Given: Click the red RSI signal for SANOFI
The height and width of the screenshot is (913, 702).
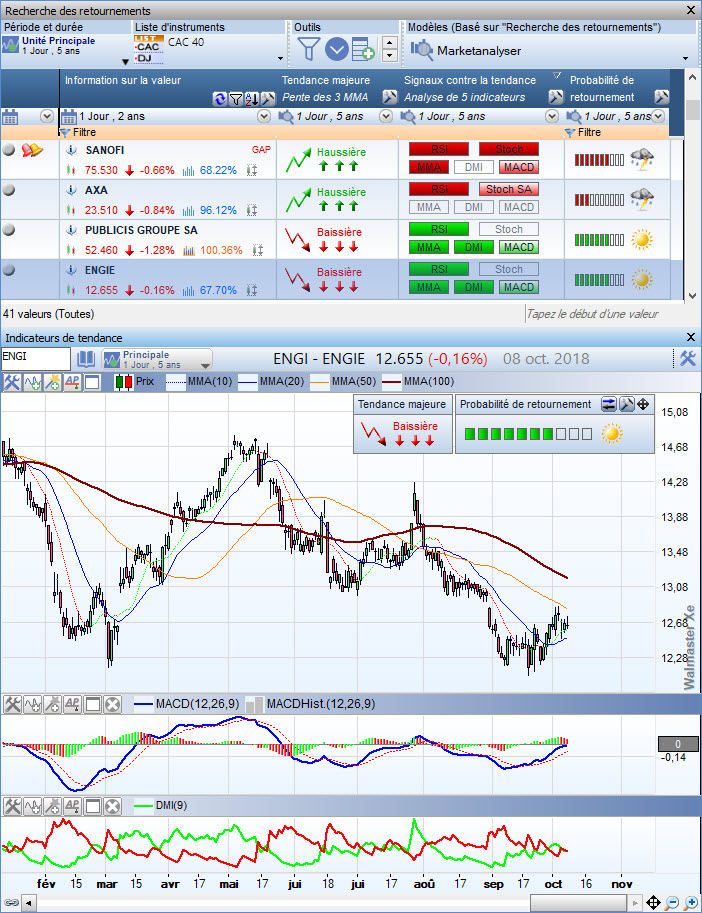Looking at the screenshot, I should 439,149.
